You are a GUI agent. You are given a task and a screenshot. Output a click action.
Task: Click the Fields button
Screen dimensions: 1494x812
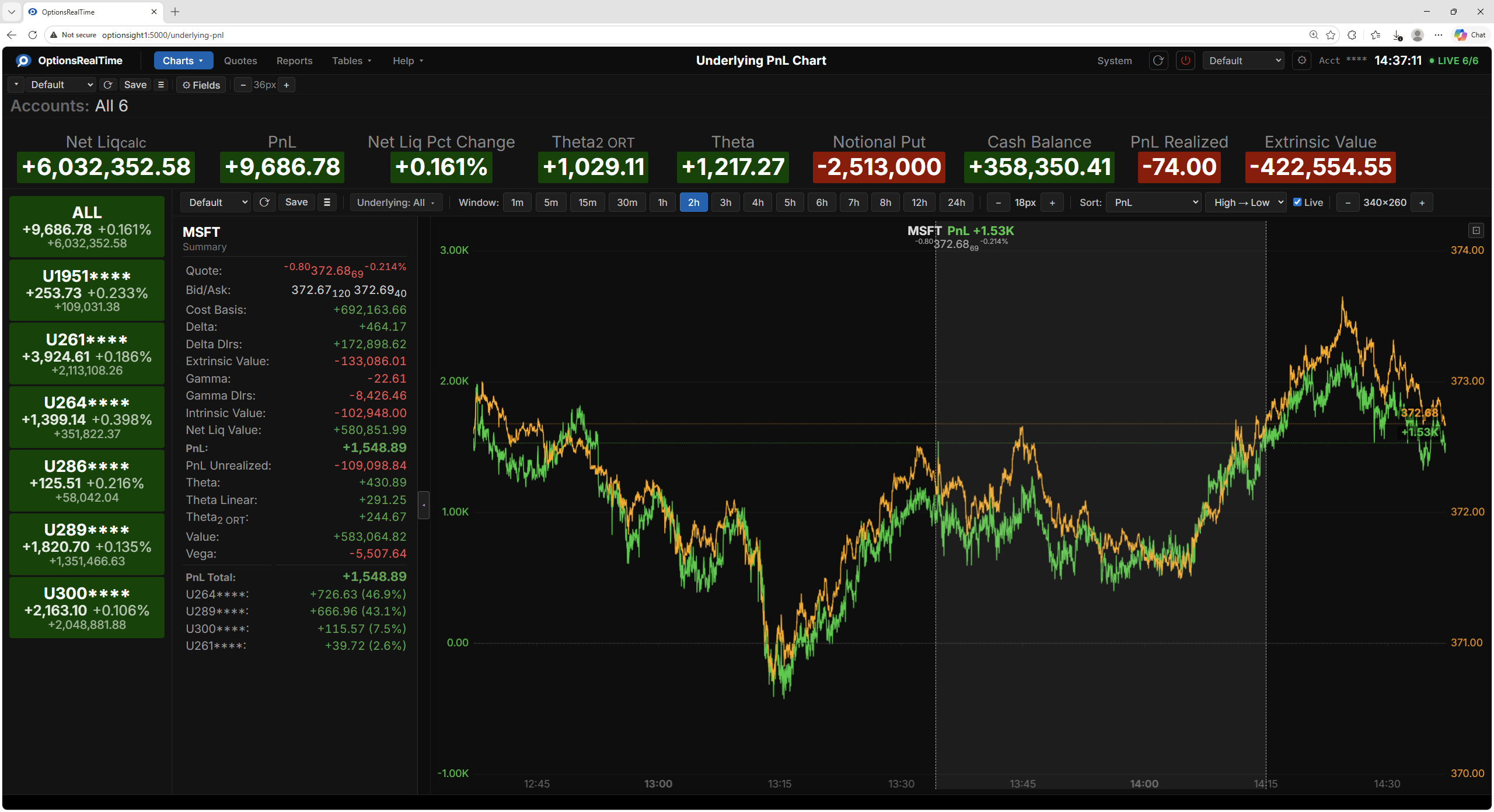click(201, 85)
